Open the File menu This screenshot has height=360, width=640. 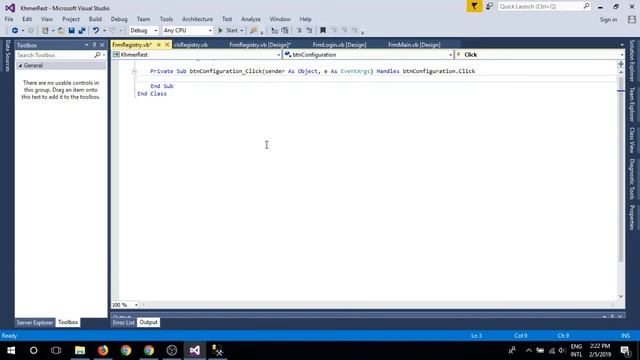[9, 19]
